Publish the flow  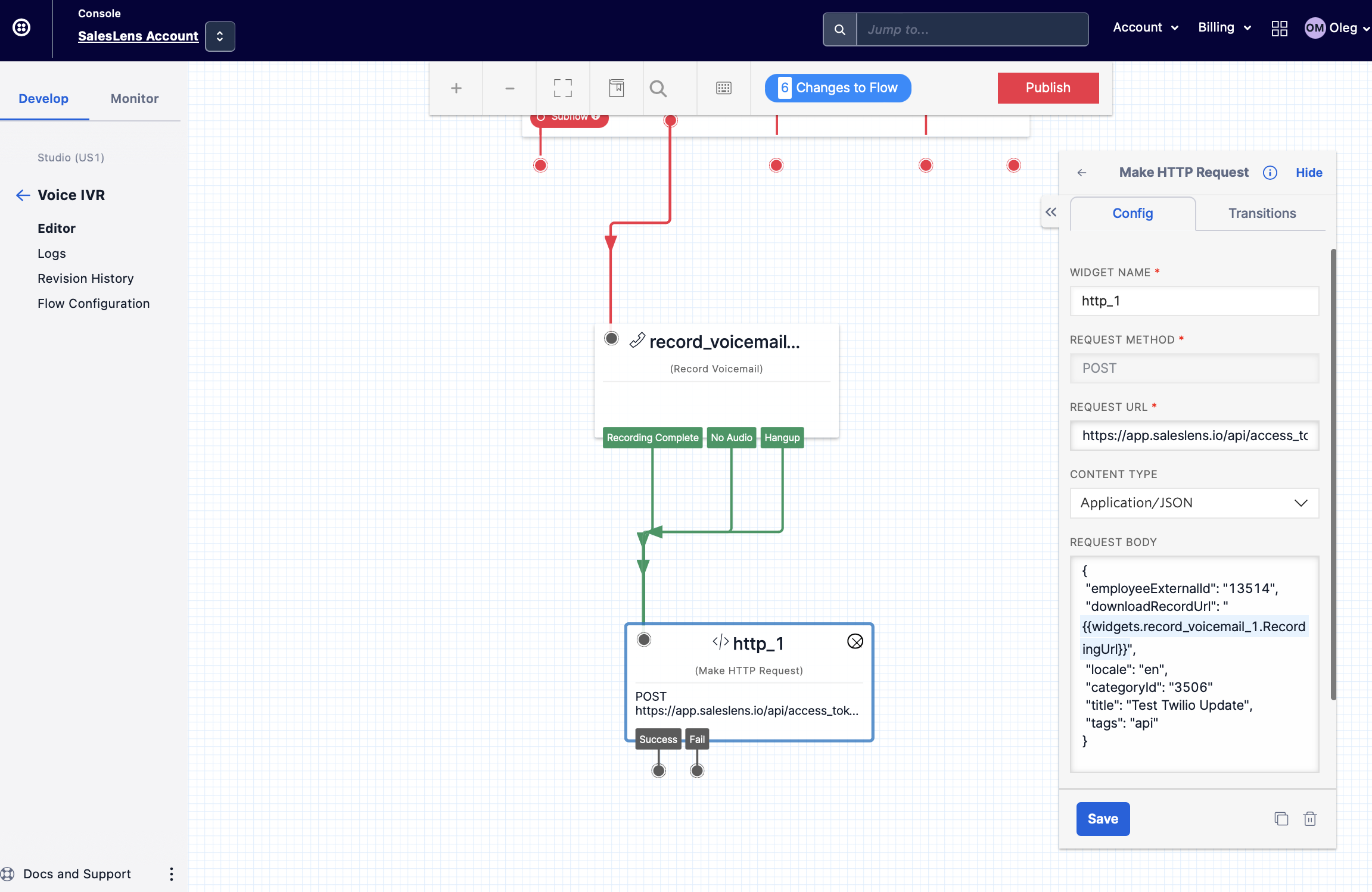click(1048, 88)
